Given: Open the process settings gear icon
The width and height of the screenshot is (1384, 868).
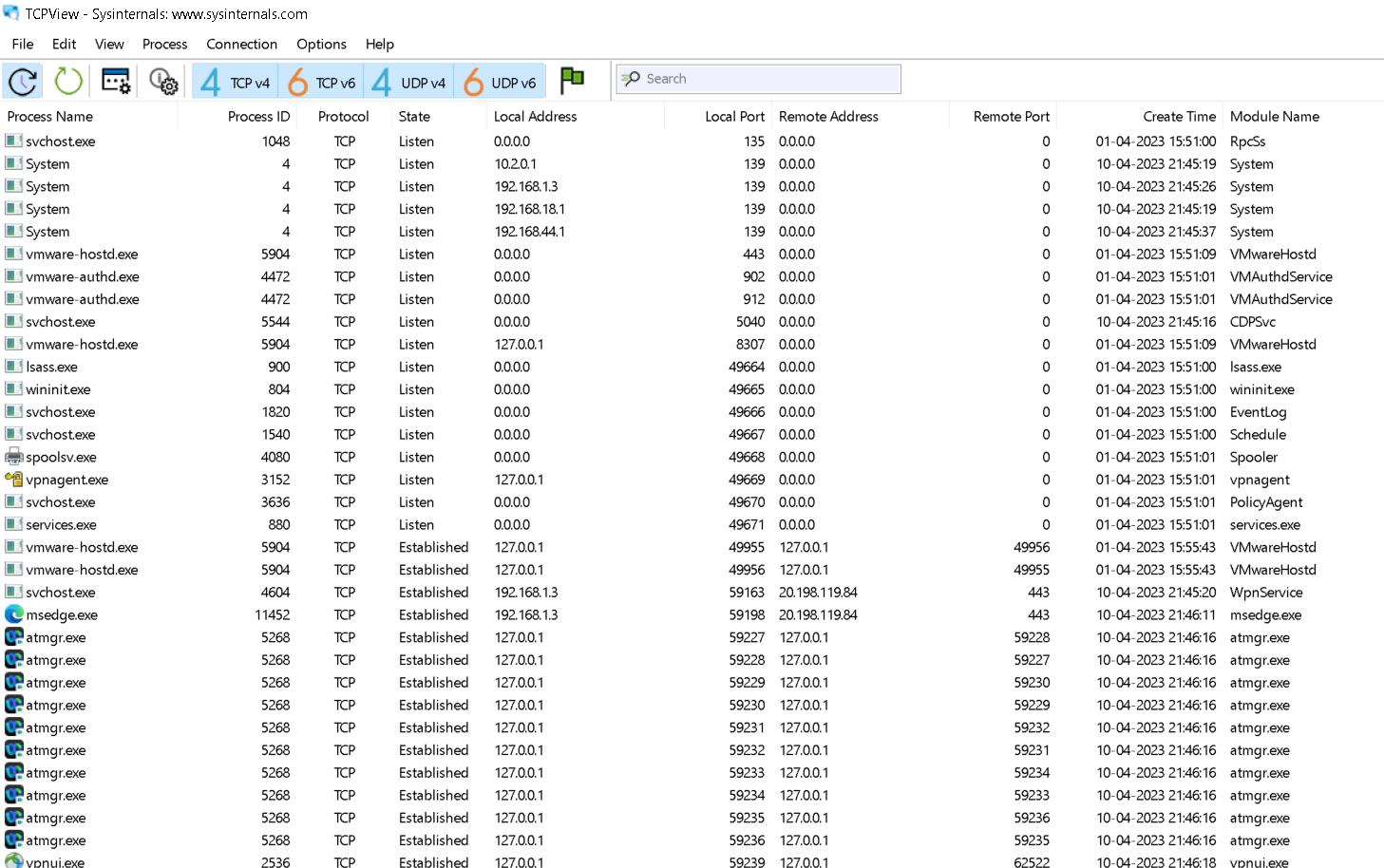Looking at the screenshot, I should [163, 82].
